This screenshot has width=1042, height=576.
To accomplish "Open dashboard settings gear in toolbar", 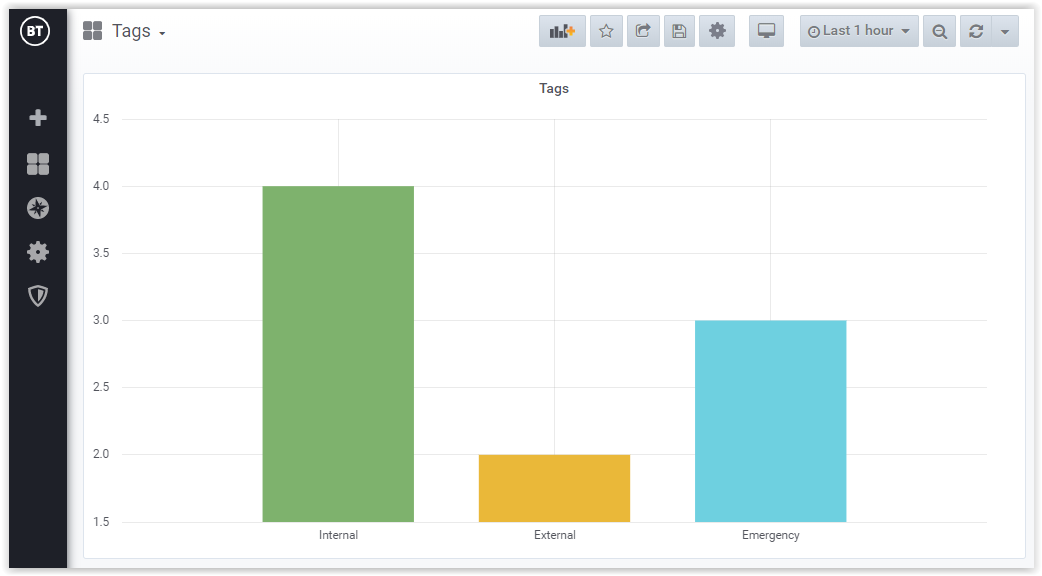I will (717, 31).
